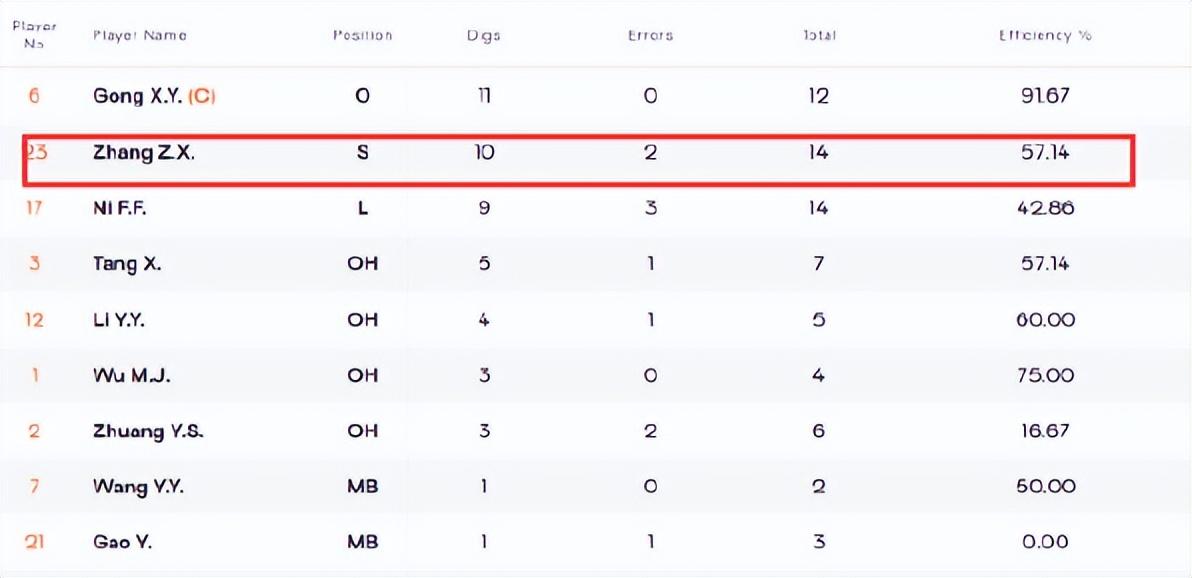
Task: Select the Efficiency % column header
Action: click(x=1045, y=35)
